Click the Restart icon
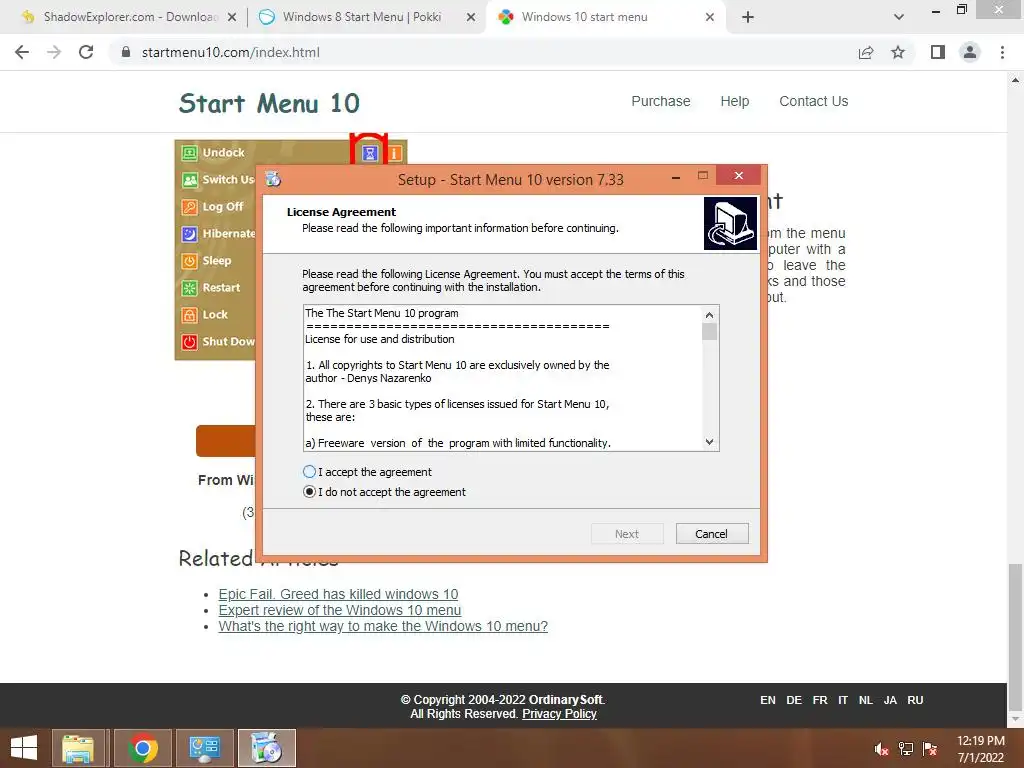The width and height of the screenshot is (1024, 768). point(189,288)
